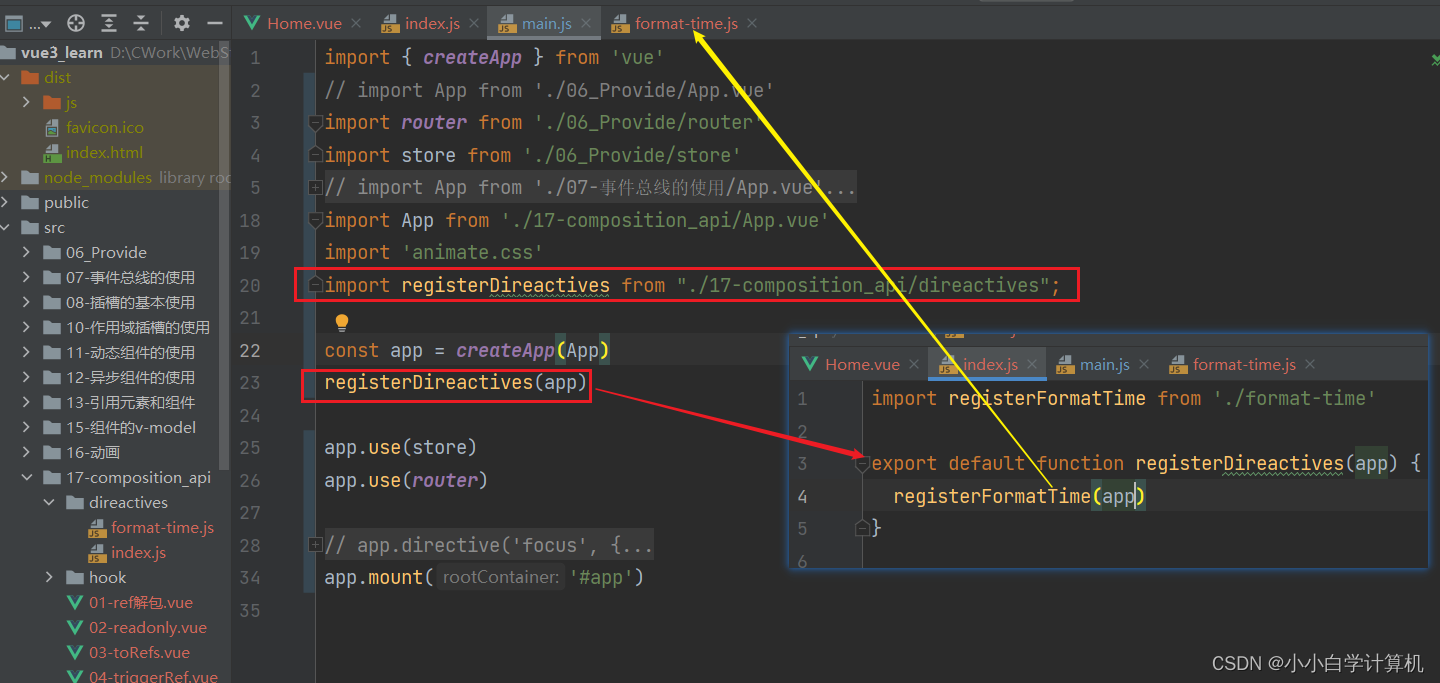Close format-time.js tab in the inset editor
Screen dimensions: 1440x683
[x=1310, y=365]
